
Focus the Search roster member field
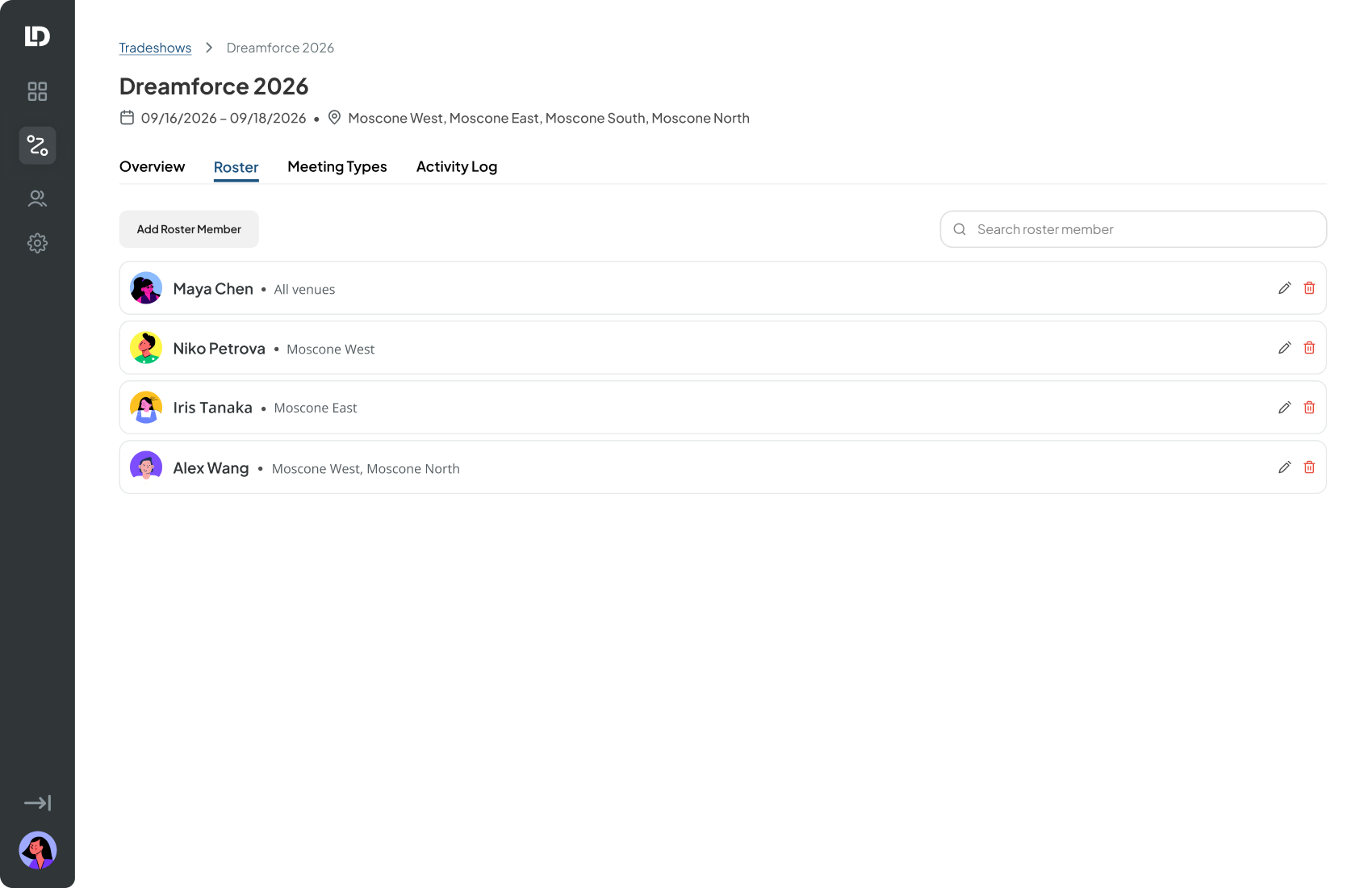(x=1133, y=229)
